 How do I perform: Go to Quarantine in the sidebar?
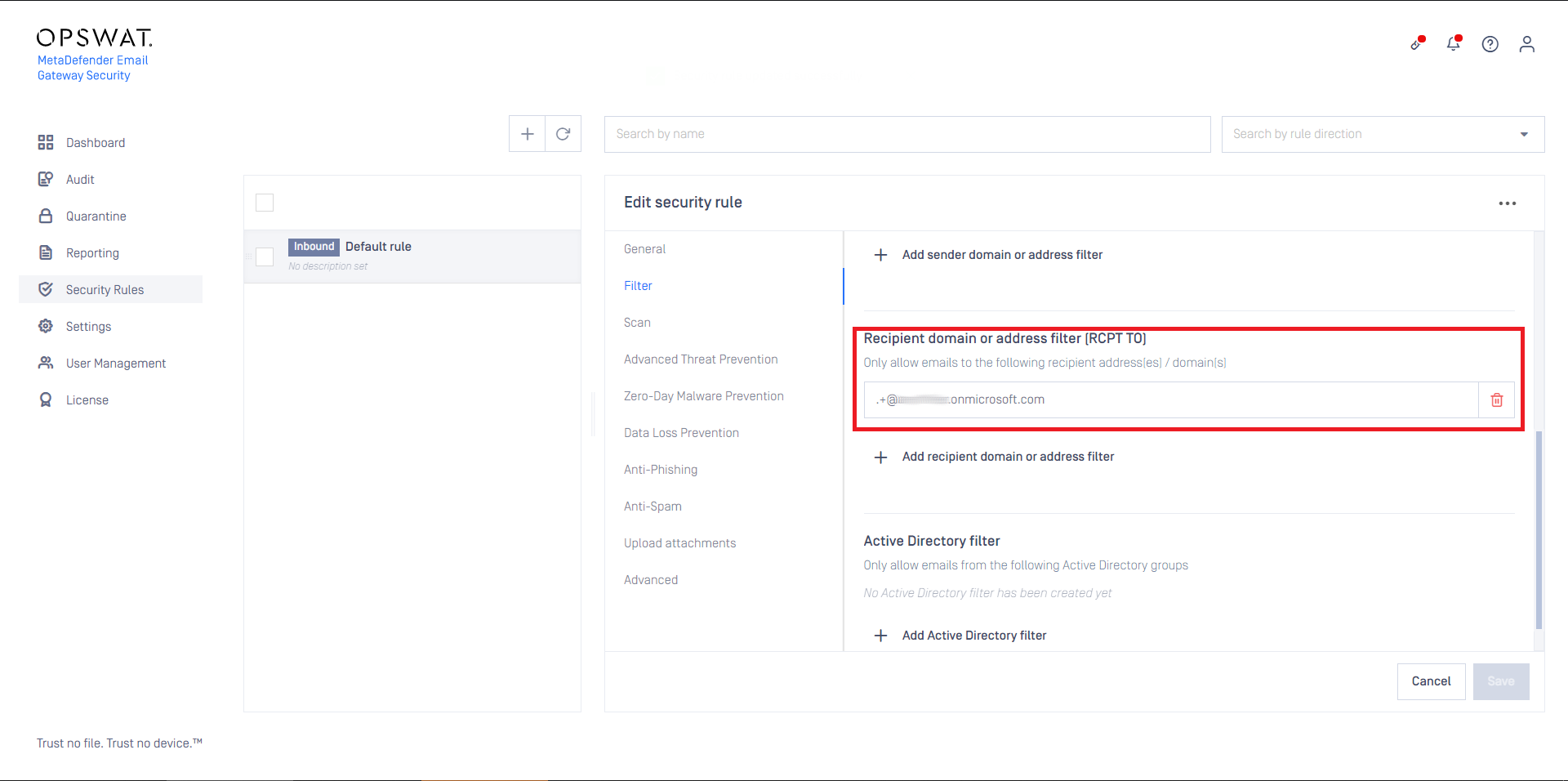point(96,216)
